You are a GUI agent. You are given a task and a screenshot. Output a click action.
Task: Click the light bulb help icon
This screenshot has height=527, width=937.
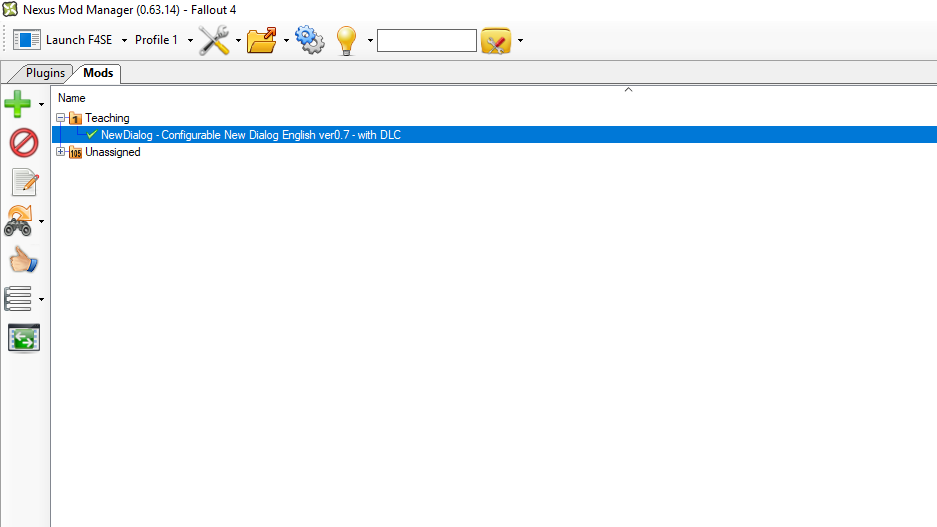[x=347, y=41]
